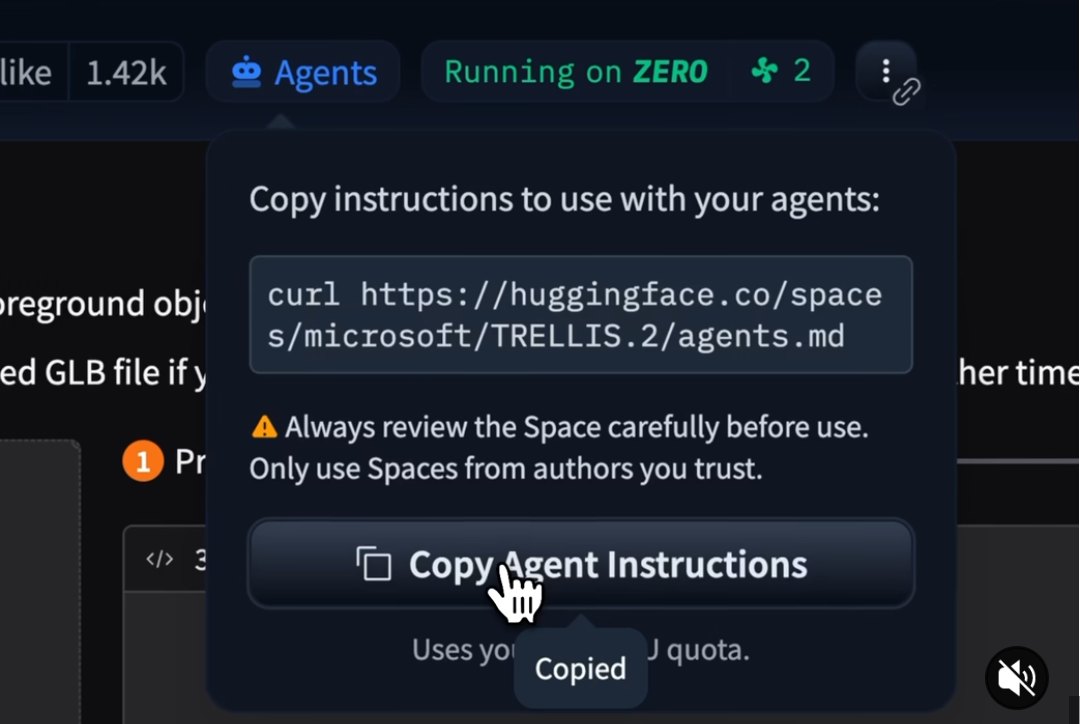Click the orange step 1 badge
The height and width of the screenshot is (724, 1080).
(143, 461)
